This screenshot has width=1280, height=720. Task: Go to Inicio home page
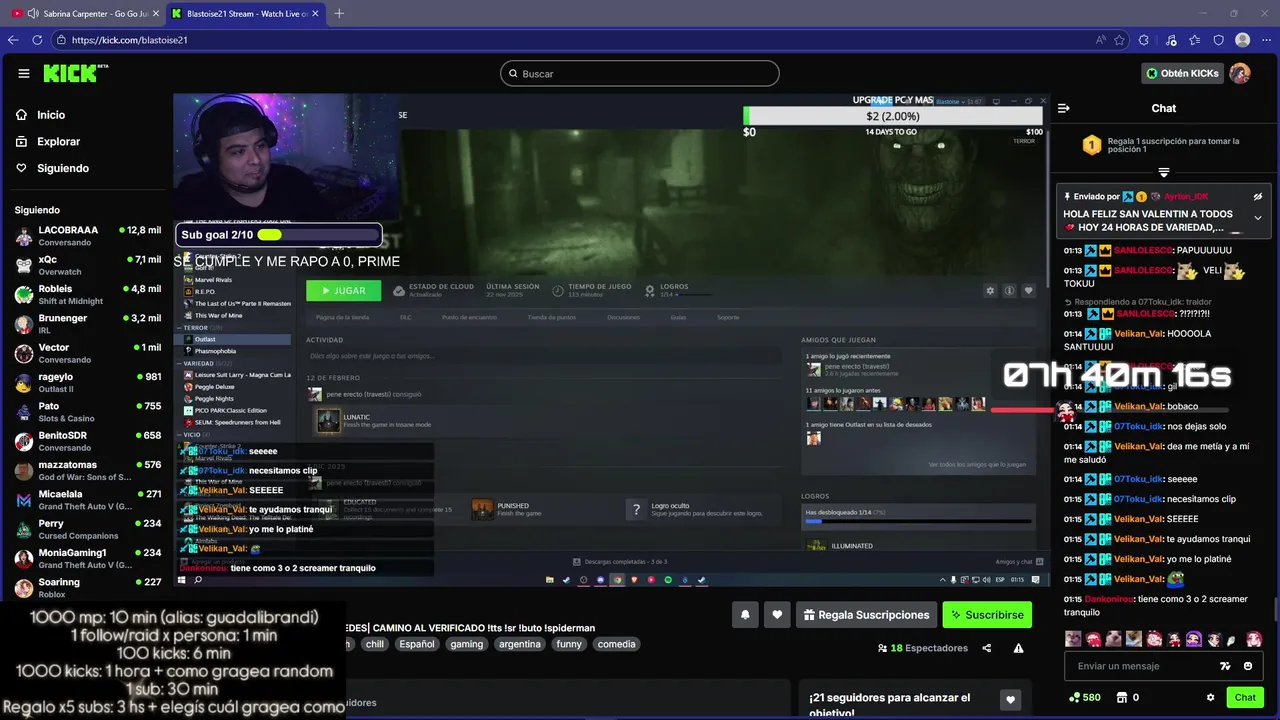click(x=40, y=115)
